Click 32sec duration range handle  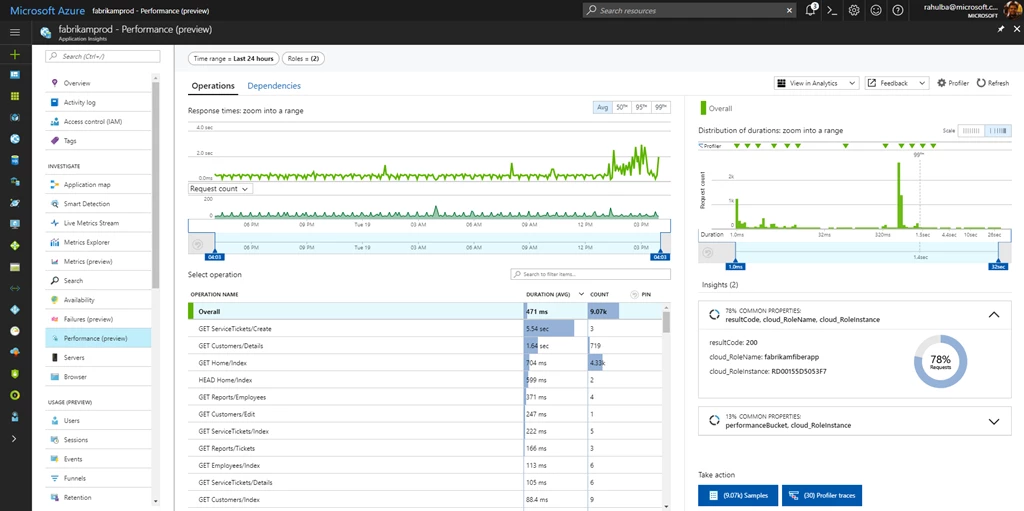(998, 267)
